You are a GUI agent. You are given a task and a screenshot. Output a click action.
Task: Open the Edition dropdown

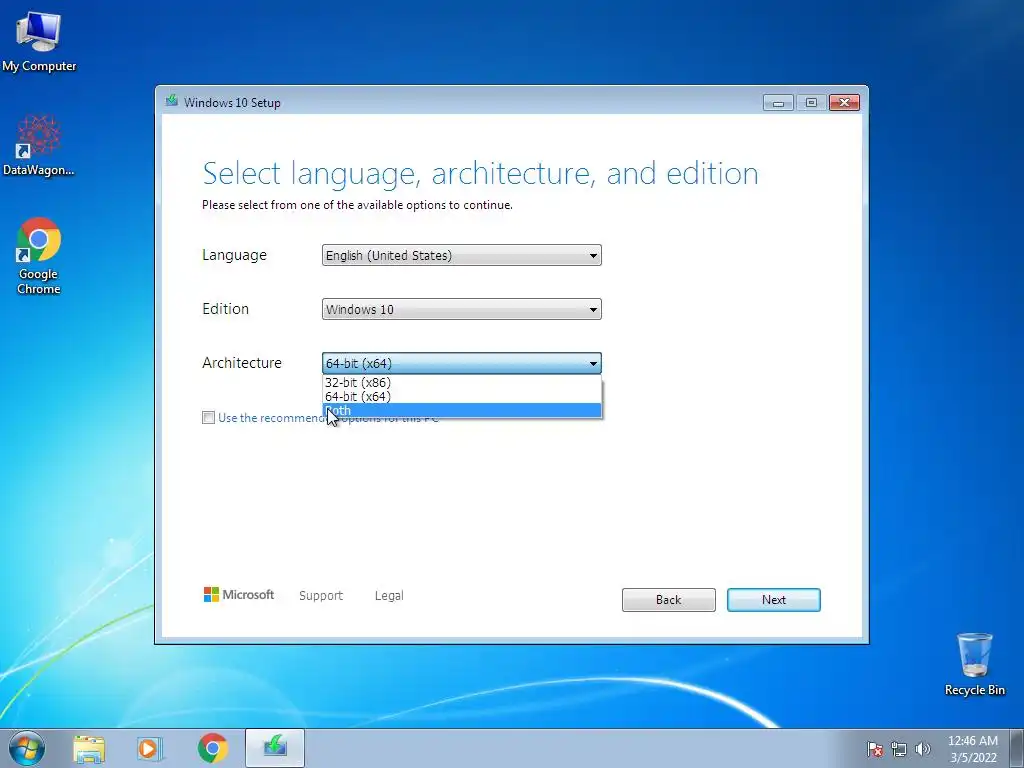point(462,310)
